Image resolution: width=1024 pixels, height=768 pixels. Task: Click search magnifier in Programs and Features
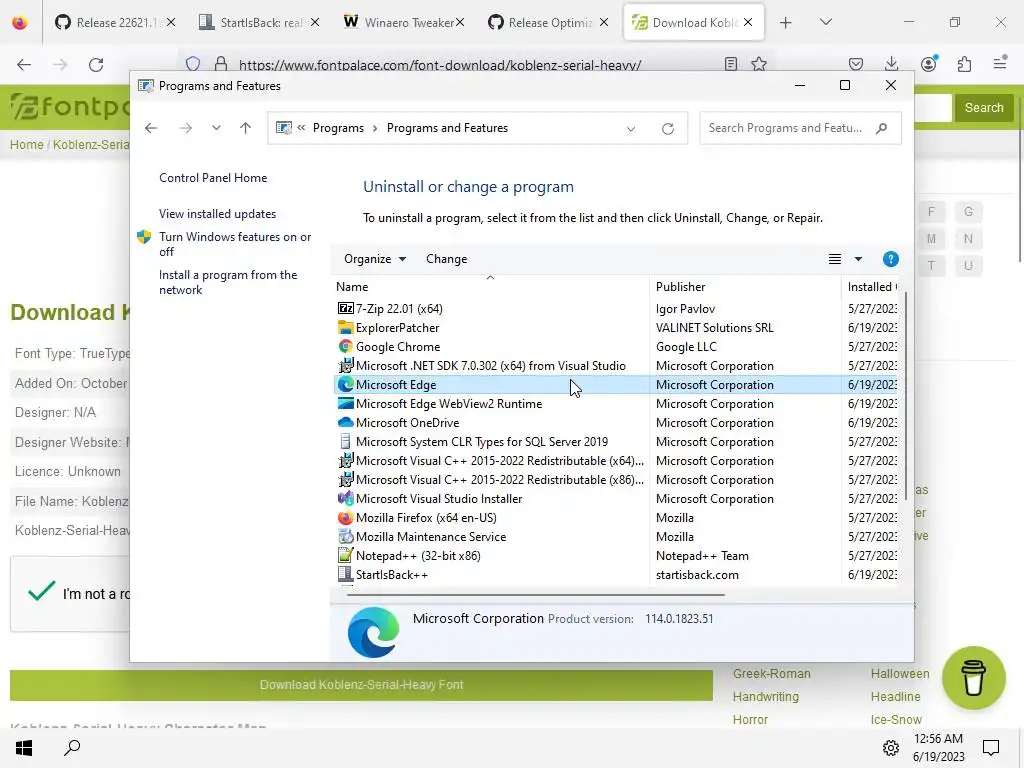point(882,128)
